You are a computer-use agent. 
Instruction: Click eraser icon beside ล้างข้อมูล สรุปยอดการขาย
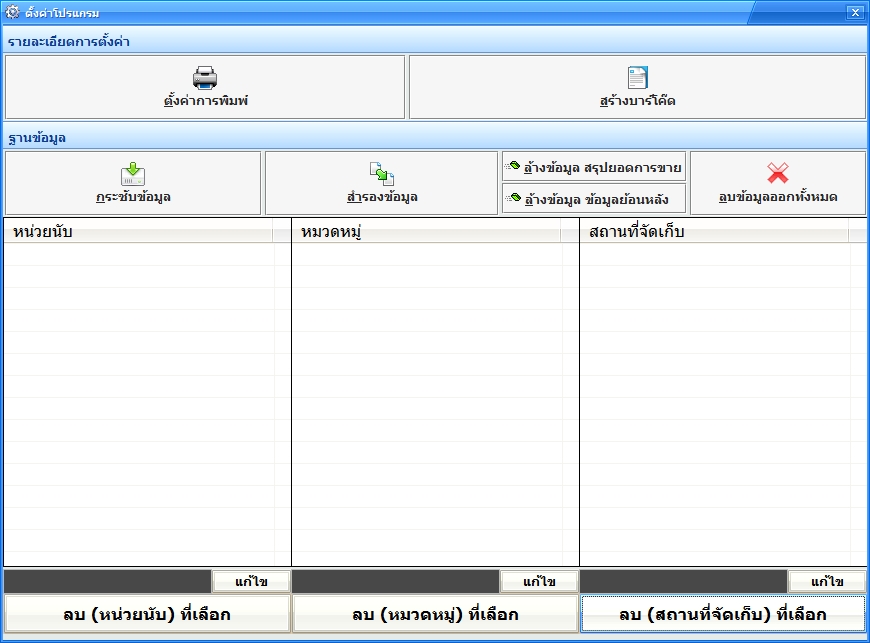(514, 166)
